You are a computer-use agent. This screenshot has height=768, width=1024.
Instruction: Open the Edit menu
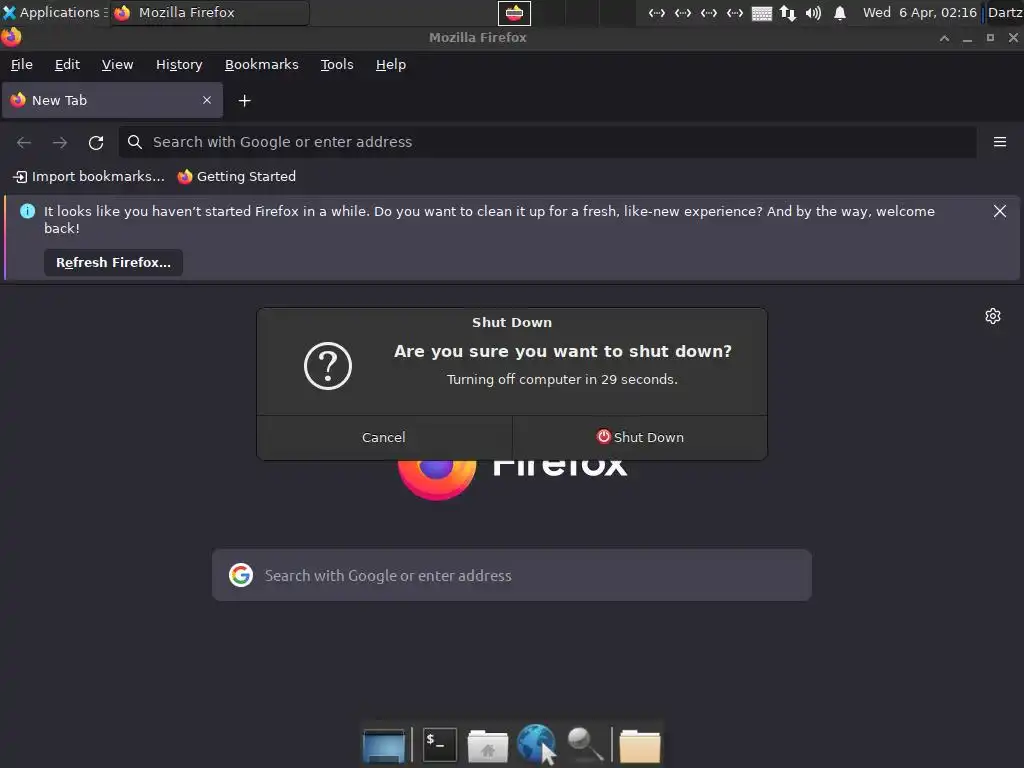[67, 65]
